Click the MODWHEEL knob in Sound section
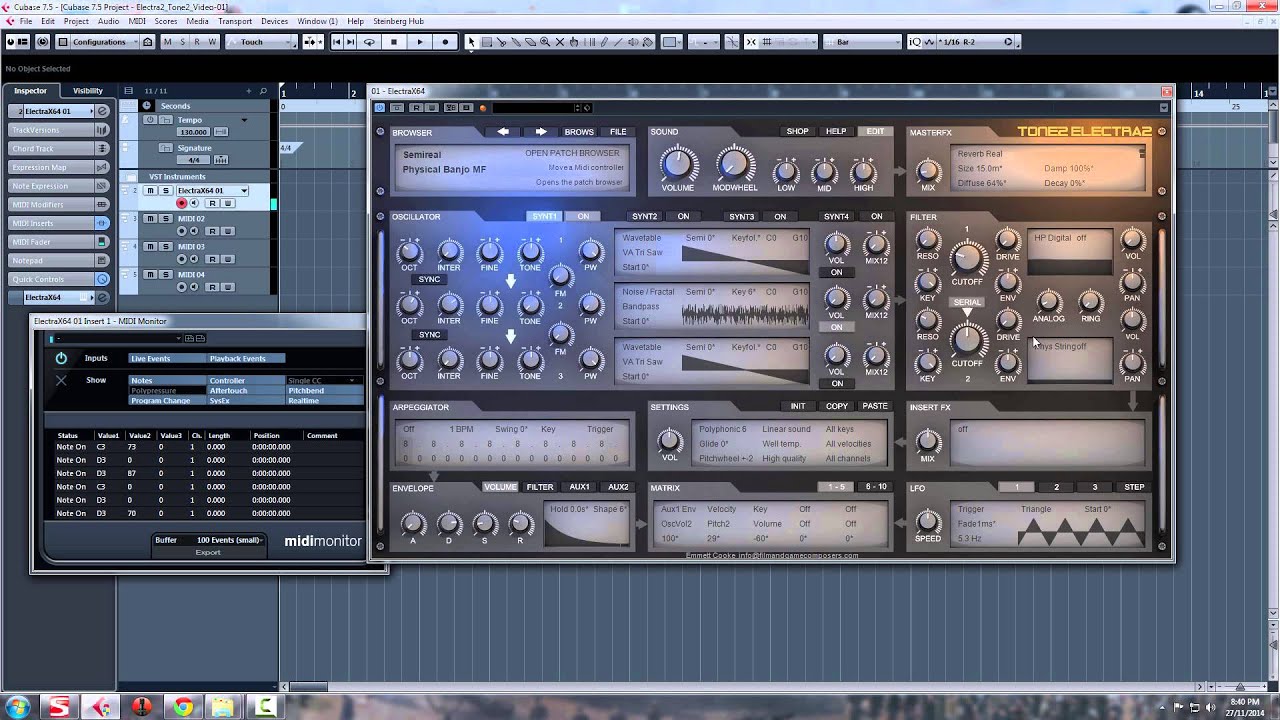Viewport: 1280px width, 720px height. click(735, 165)
